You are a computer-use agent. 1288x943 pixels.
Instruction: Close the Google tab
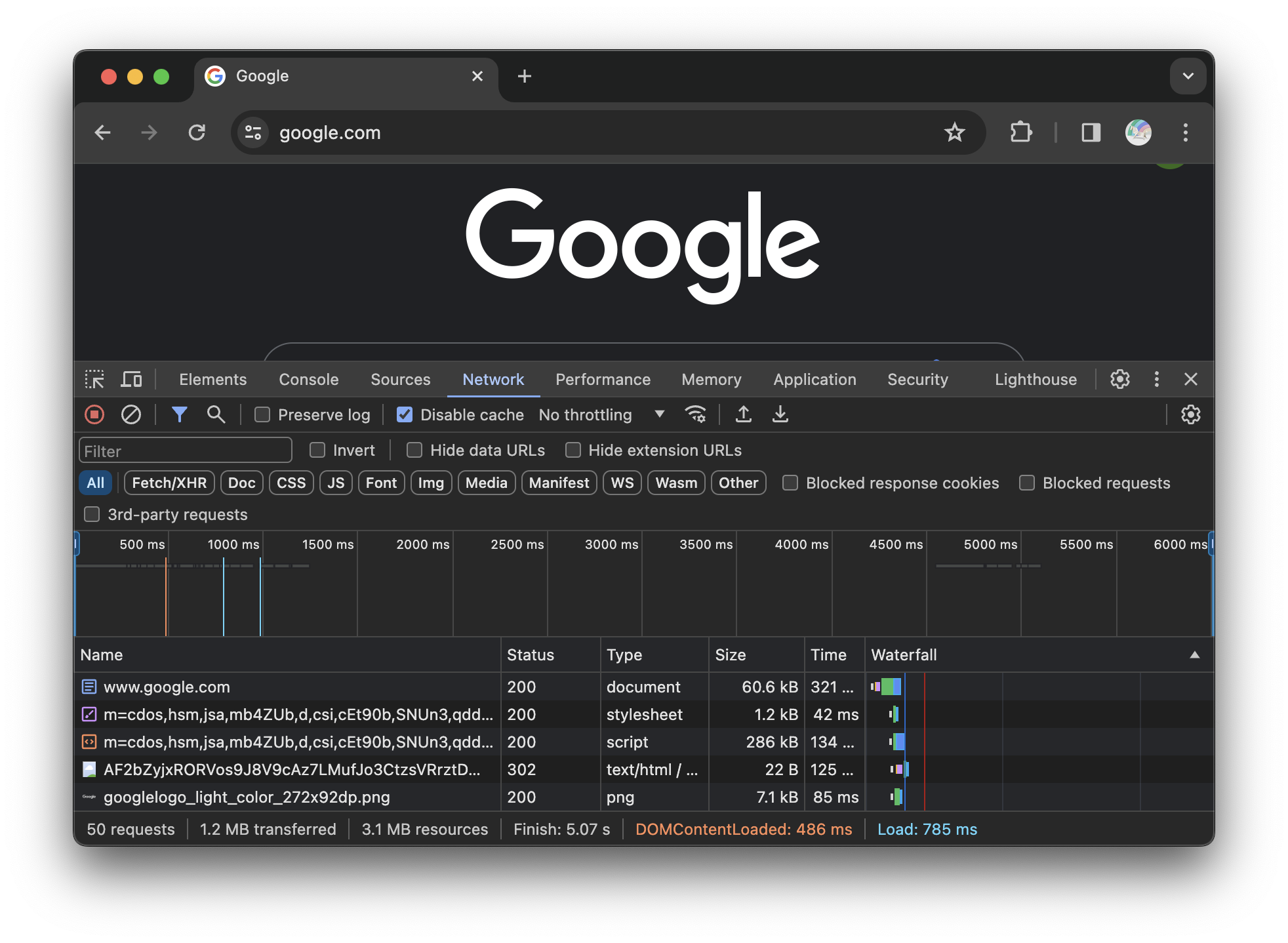[x=477, y=76]
